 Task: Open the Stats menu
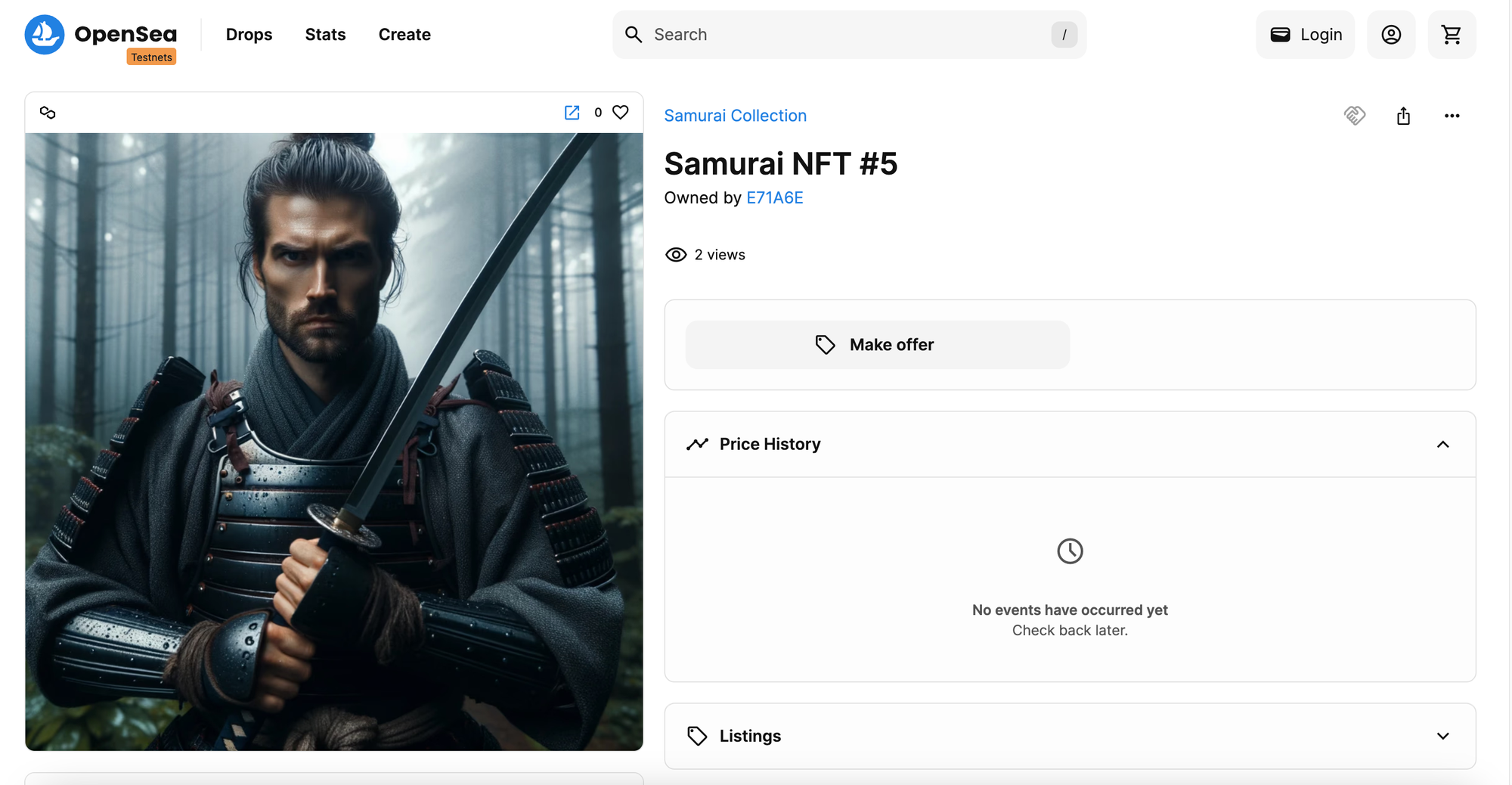coord(325,35)
